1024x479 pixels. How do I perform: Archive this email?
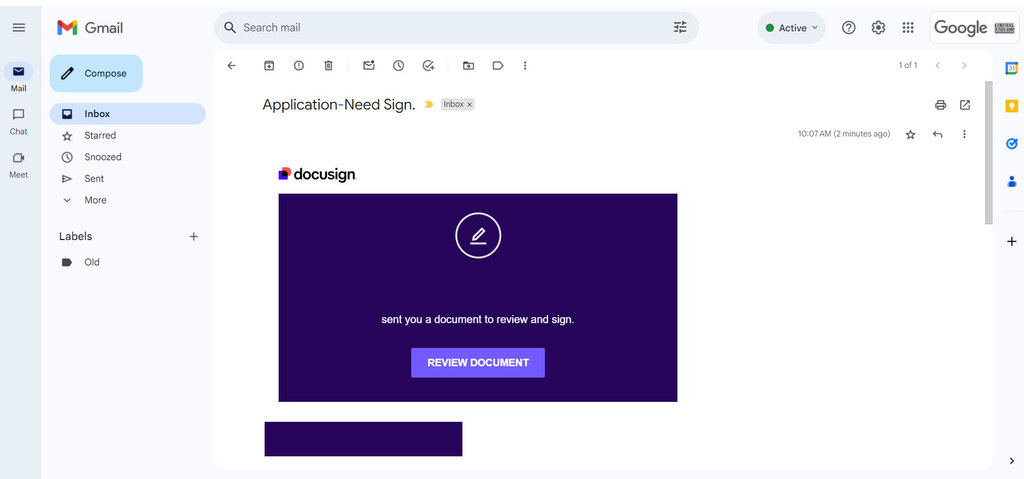click(x=269, y=65)
